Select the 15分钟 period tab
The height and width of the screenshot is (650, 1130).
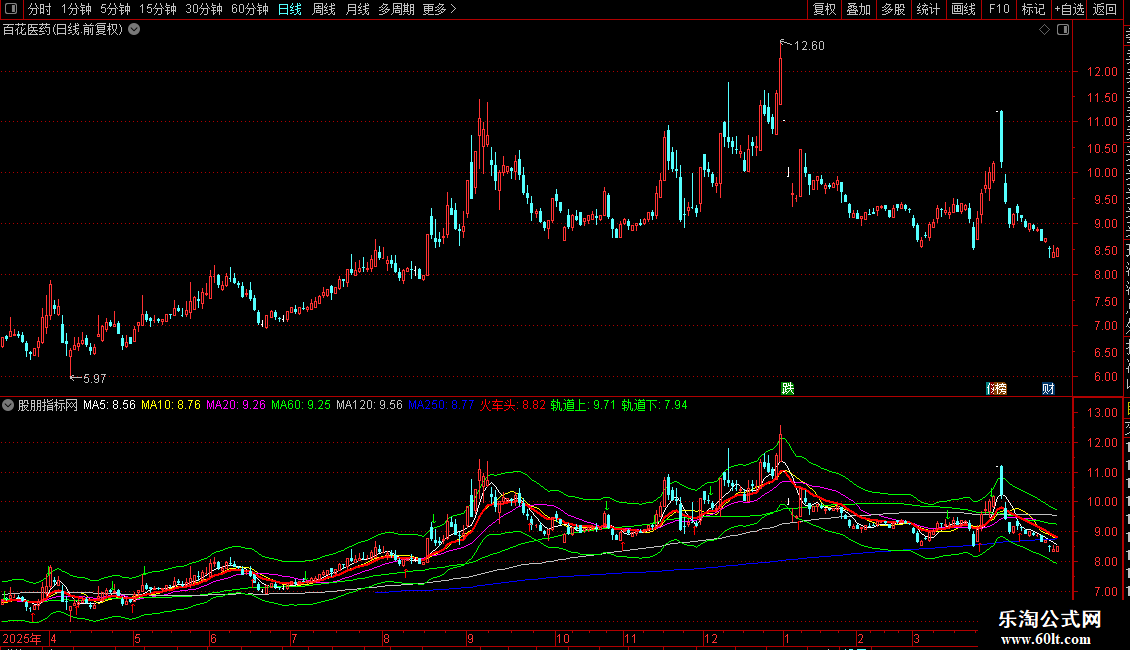(x=158, y=9)
